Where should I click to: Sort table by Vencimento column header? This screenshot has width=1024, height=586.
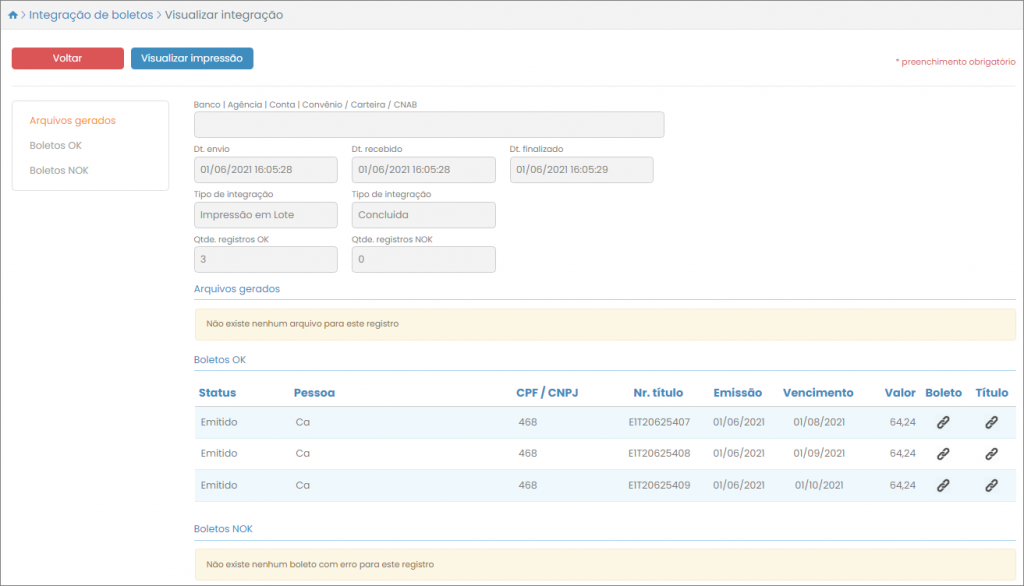pyautogui.click(x=818, y=393)
